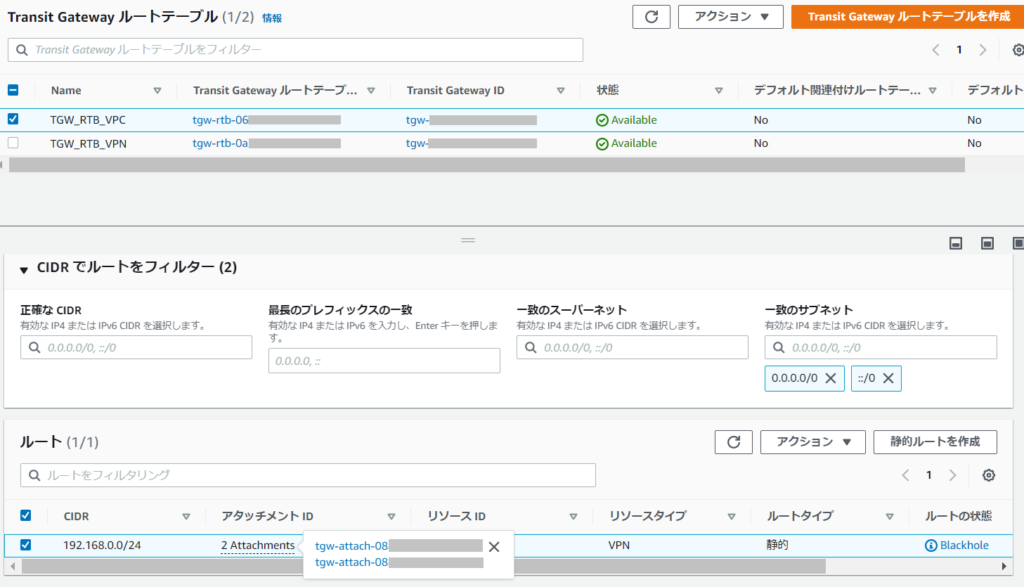Viewport: 1024px width, 587px height.
Task: Sort by Transit Gateway ID column
Action: coord(560,91)
